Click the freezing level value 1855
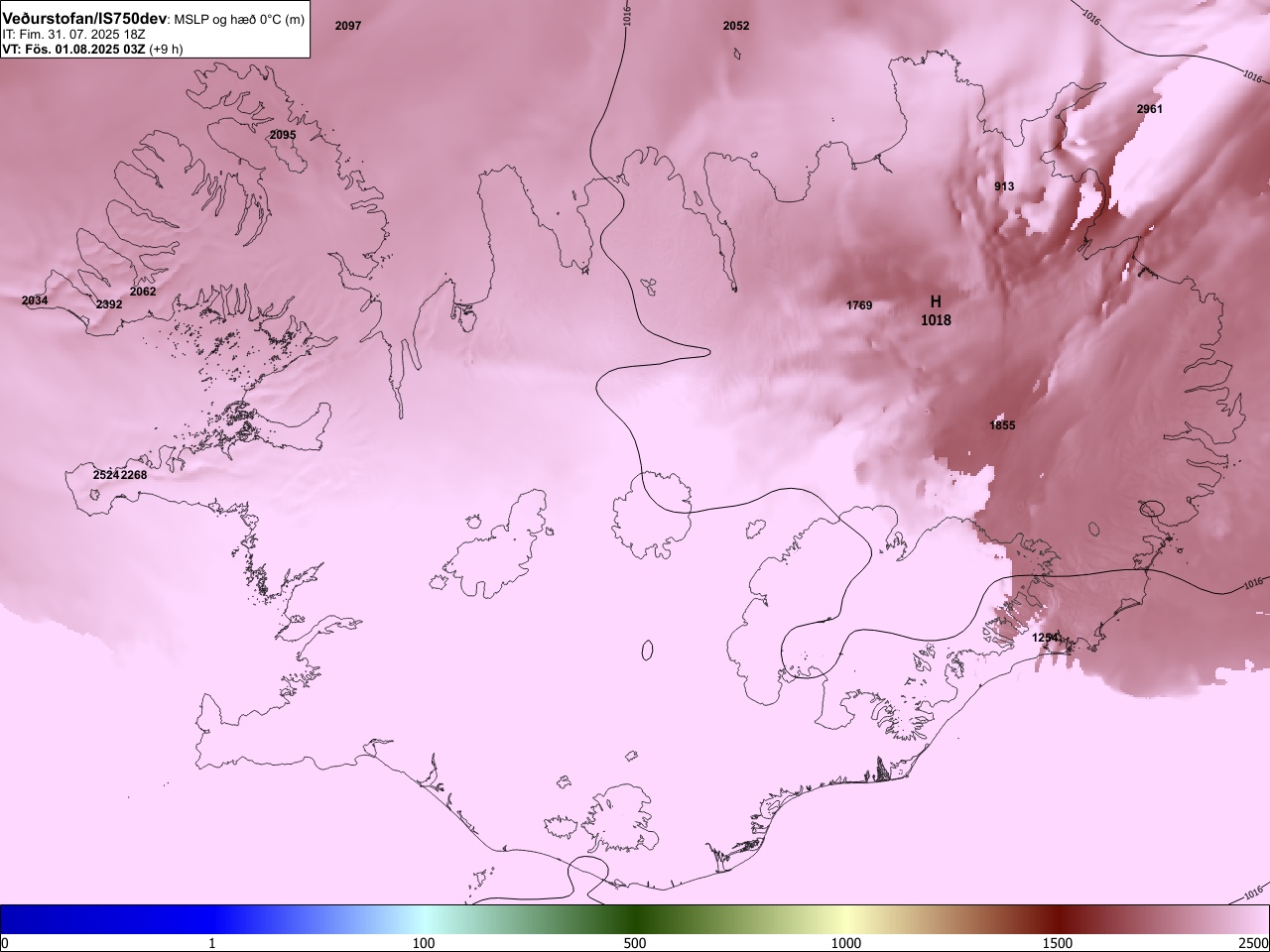 pyautogui.click(x=1002, y=425)
